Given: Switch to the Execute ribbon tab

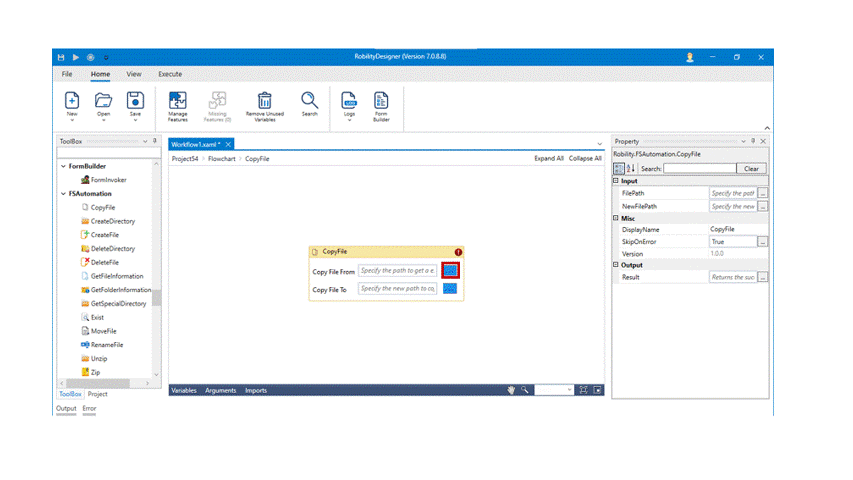Looking at the screenshot, I should [x=170, y=74].
